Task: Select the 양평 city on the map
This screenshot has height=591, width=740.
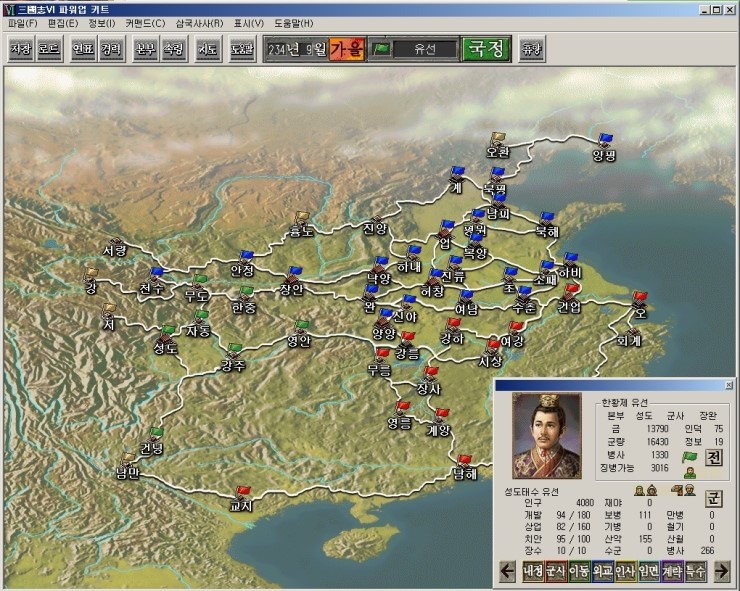Action: pyautogui.click(x=604, y=148)
